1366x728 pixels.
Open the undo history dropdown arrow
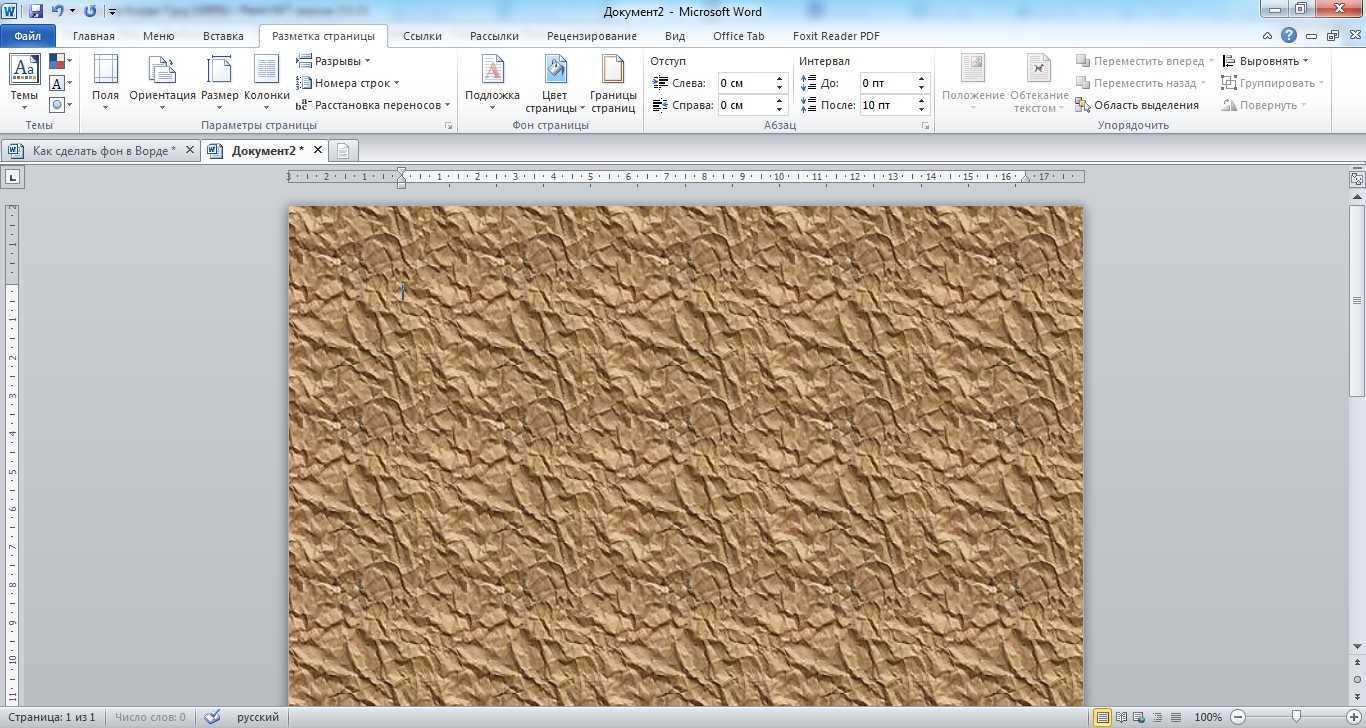[72, 11]
